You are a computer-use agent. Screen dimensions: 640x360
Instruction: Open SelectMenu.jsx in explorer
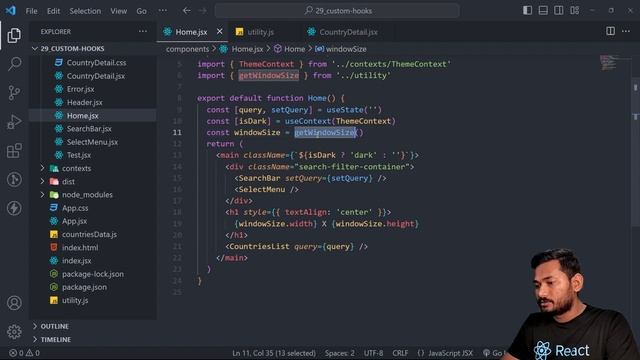[92, 142]
